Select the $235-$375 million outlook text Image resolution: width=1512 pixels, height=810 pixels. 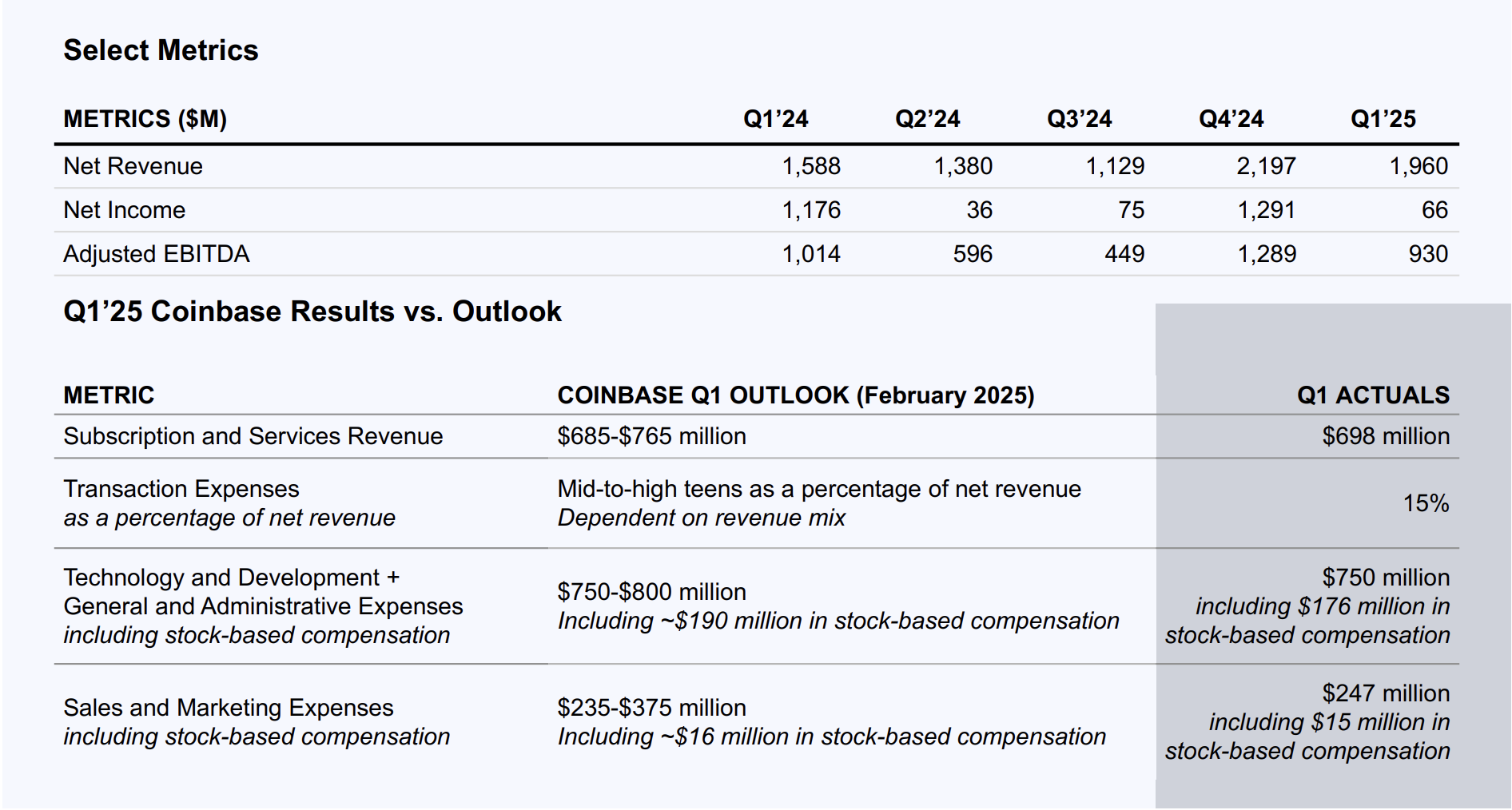(651, 708)
